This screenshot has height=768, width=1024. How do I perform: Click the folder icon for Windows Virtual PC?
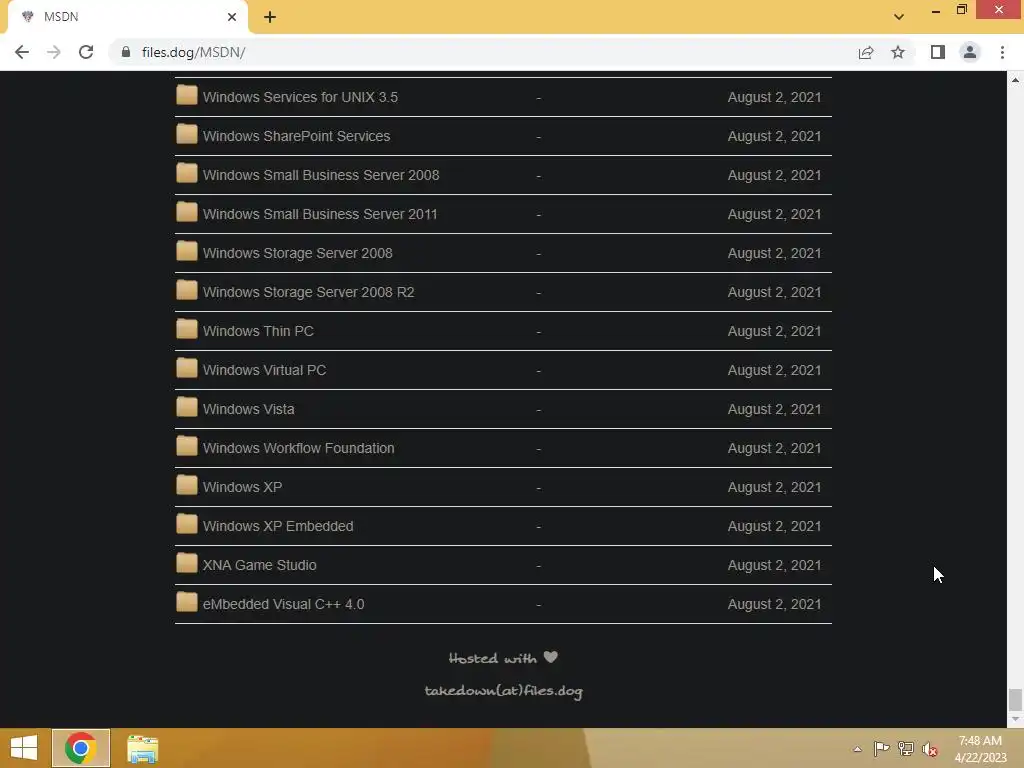click(x=187, y=368)
